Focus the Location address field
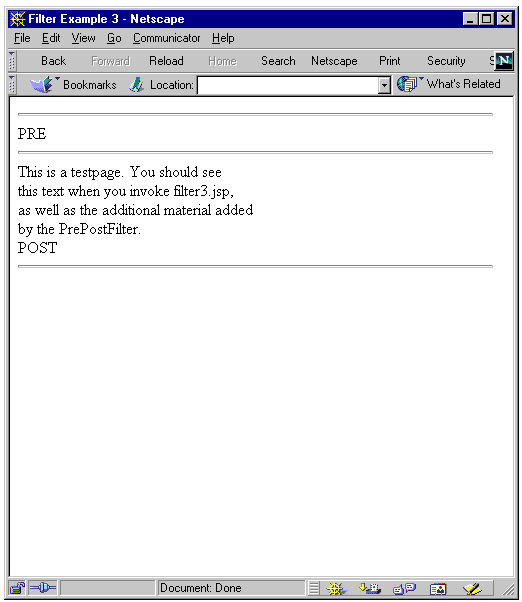This screenshot has width=522, height=602. pos(288,85)
